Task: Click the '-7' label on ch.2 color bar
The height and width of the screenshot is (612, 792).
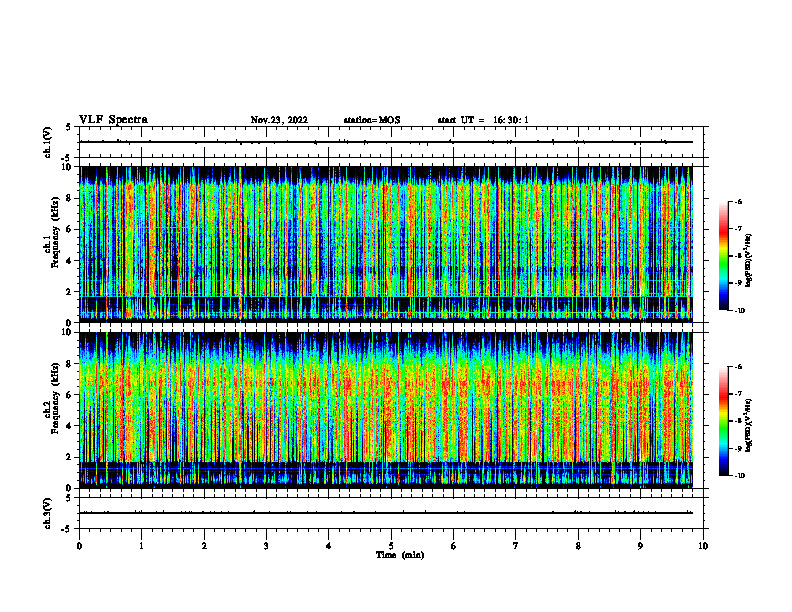Action: click(738, 394)
